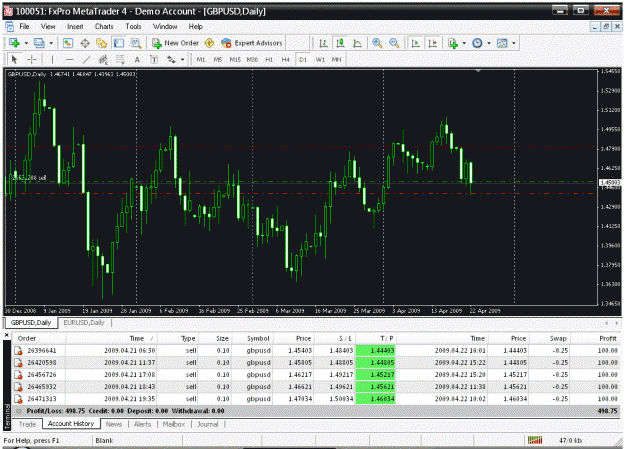This screenshot has height=449, width=625.
Task: Set the timeframe to H4
Action: [x=286, y=60]
